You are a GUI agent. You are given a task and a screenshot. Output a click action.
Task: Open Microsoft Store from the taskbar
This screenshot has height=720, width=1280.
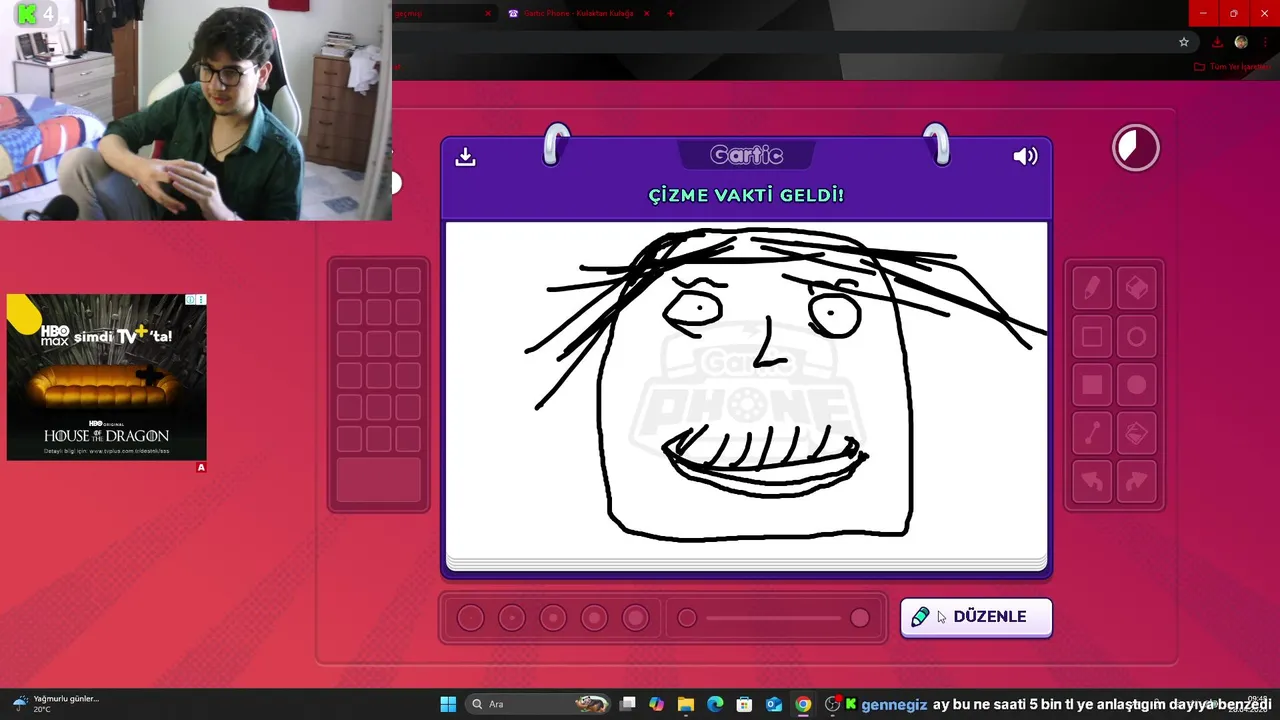pos(744,704)
